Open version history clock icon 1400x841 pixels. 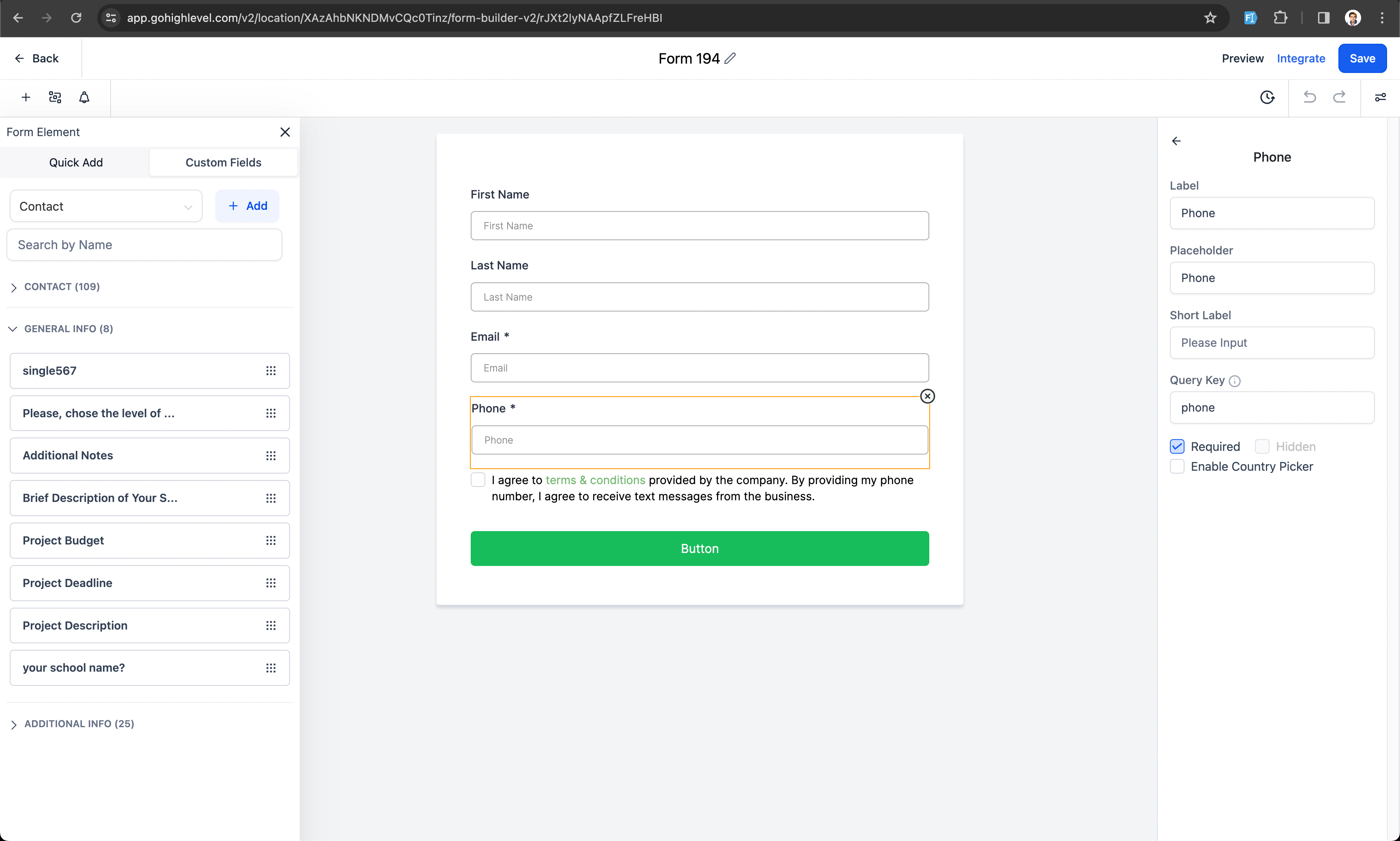[1267, 98]
